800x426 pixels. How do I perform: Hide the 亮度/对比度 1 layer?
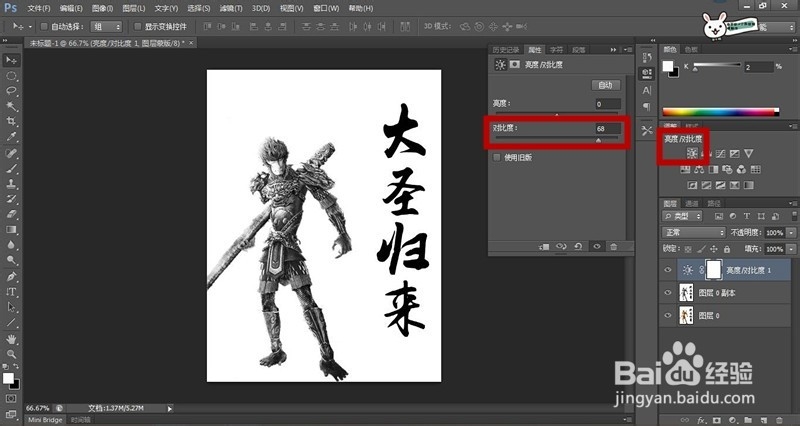click(668, 270)
